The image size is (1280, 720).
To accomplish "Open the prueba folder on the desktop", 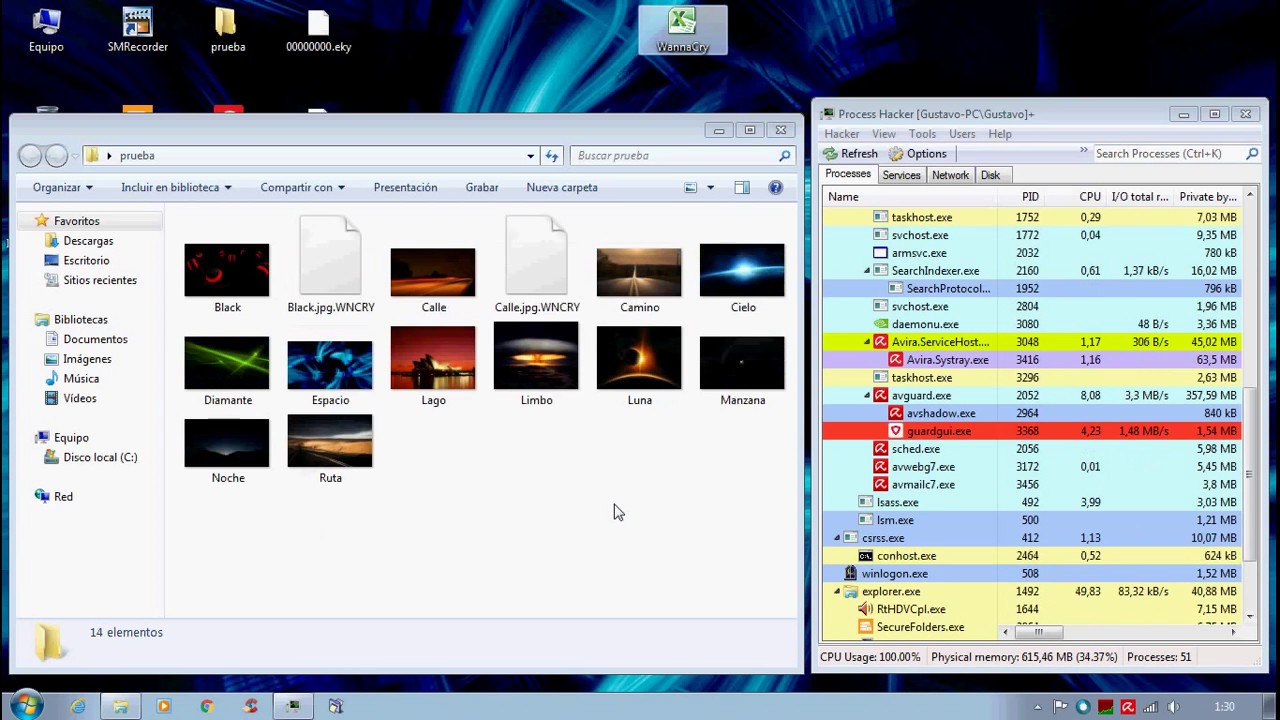I will [228, 30].
